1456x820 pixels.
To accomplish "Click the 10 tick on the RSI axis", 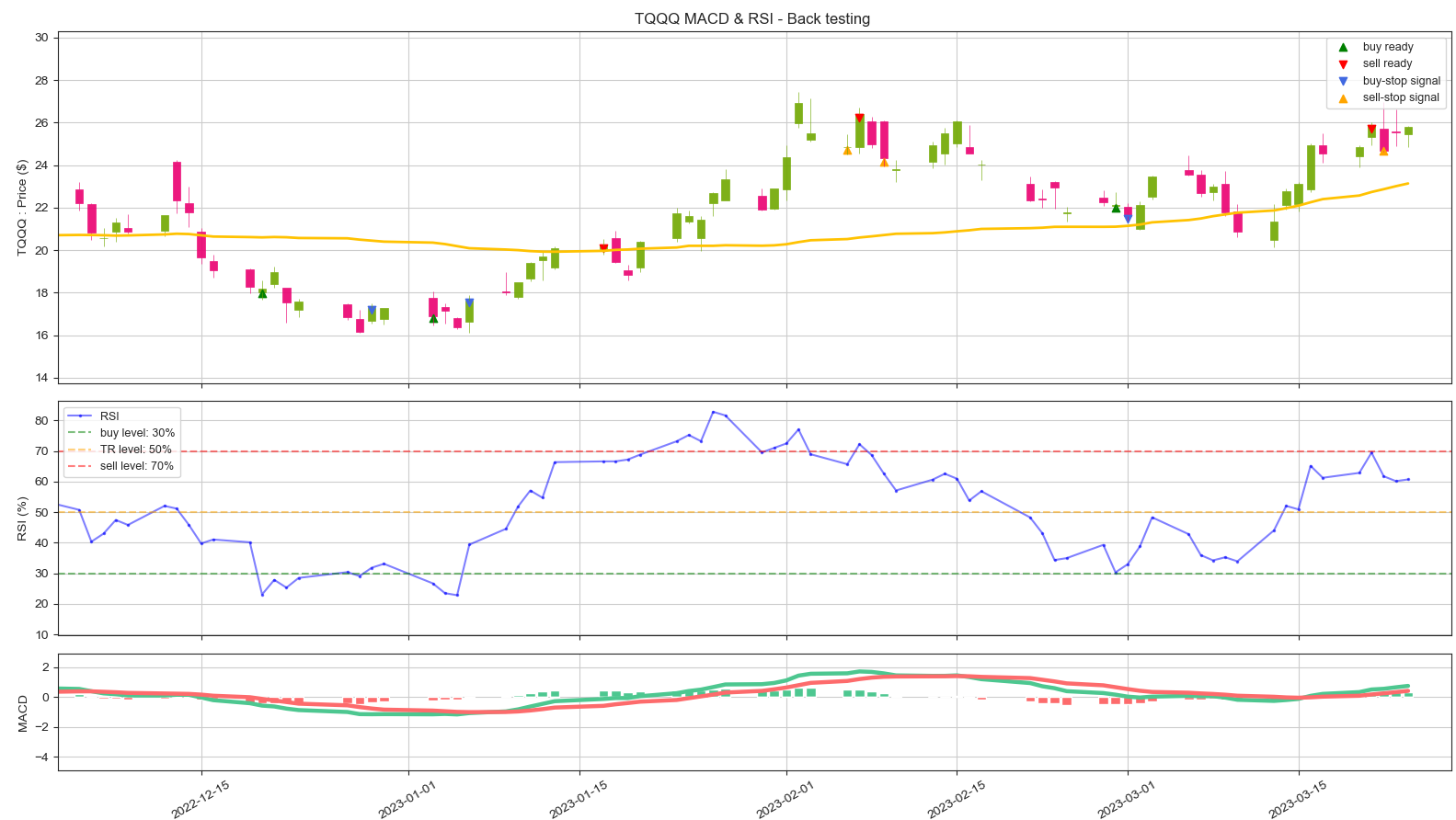I will [41, 635].
